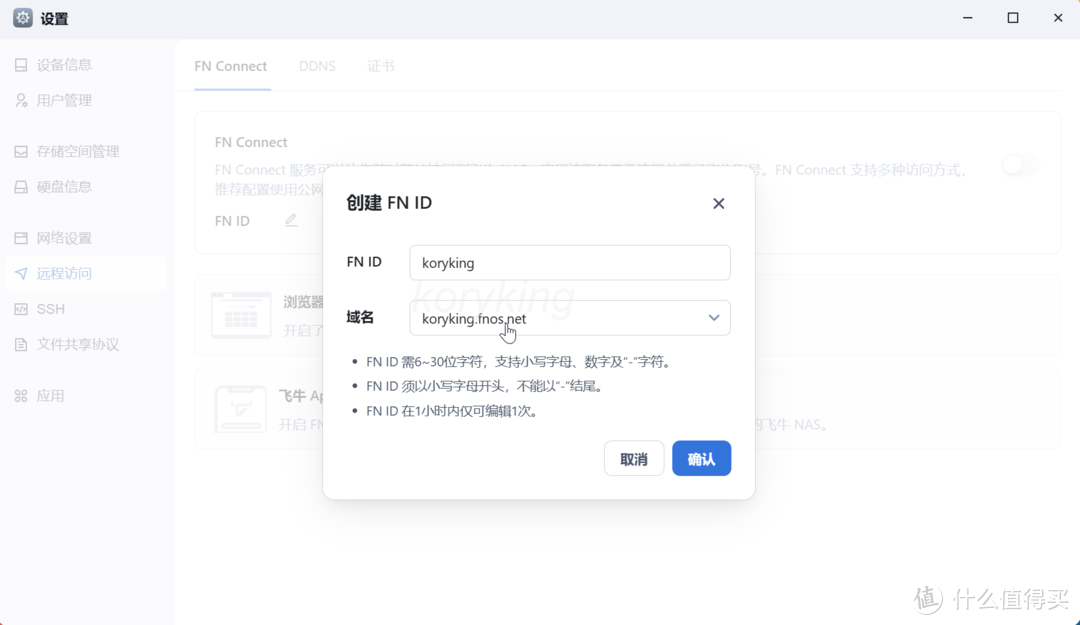Select the FN Connect tab

pyautogui.click(x=231, y=65)
